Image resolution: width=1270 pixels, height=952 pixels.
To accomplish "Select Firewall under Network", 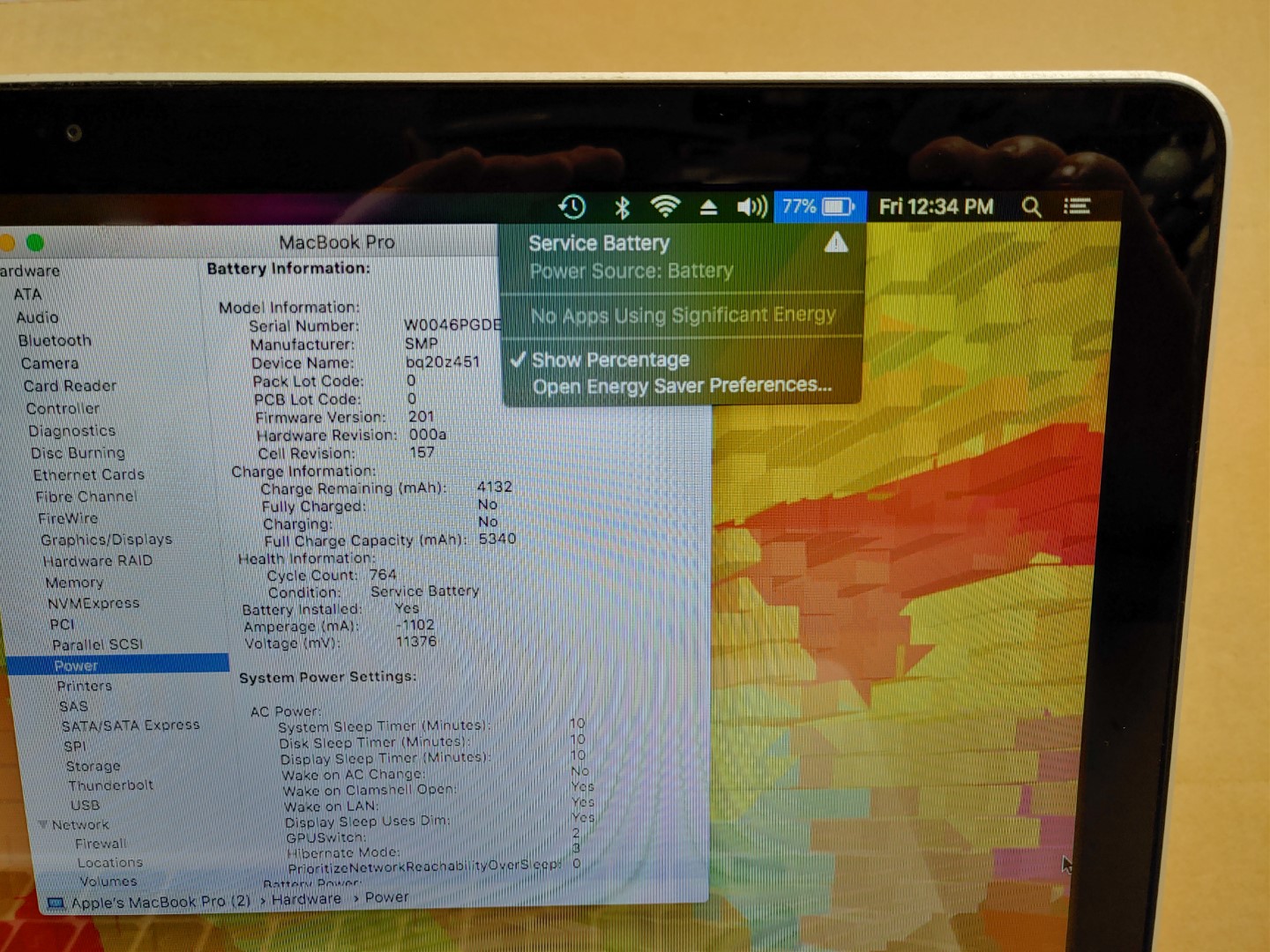I will coord(101,844).
